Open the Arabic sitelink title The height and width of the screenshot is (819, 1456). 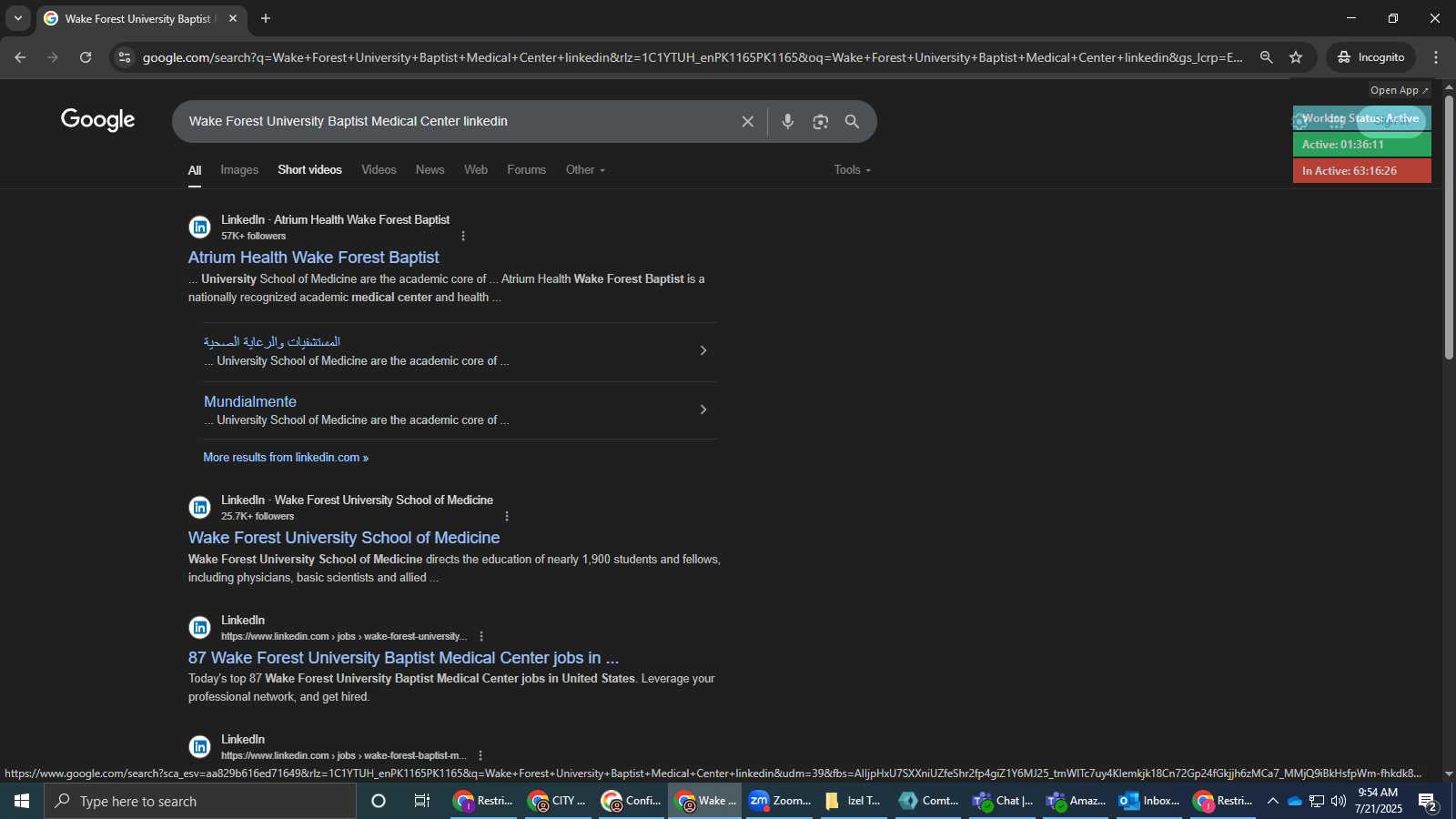click(x=272, y=342)
